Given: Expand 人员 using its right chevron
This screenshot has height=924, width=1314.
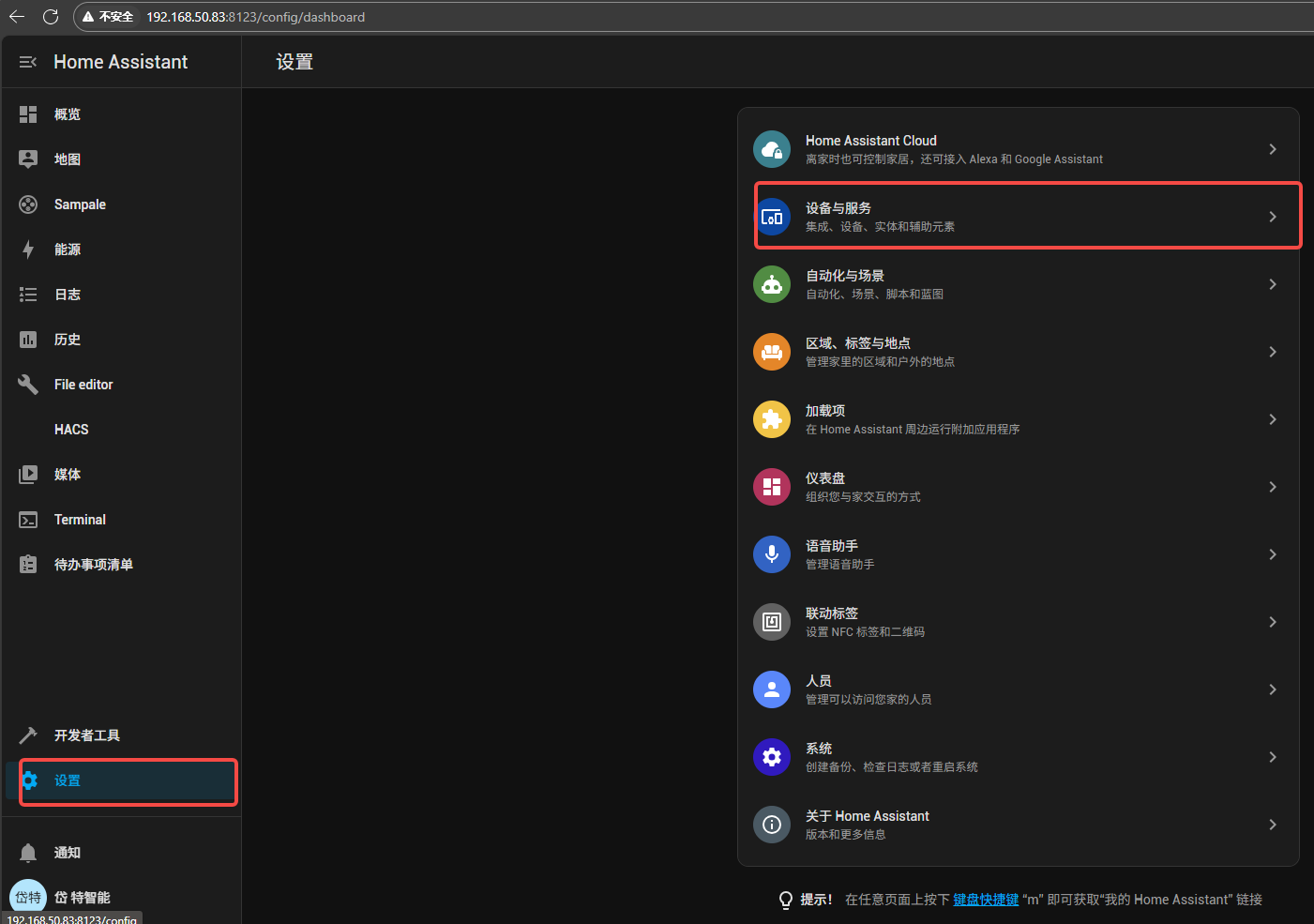Looking at the screenshot, I should point(1272,689).
